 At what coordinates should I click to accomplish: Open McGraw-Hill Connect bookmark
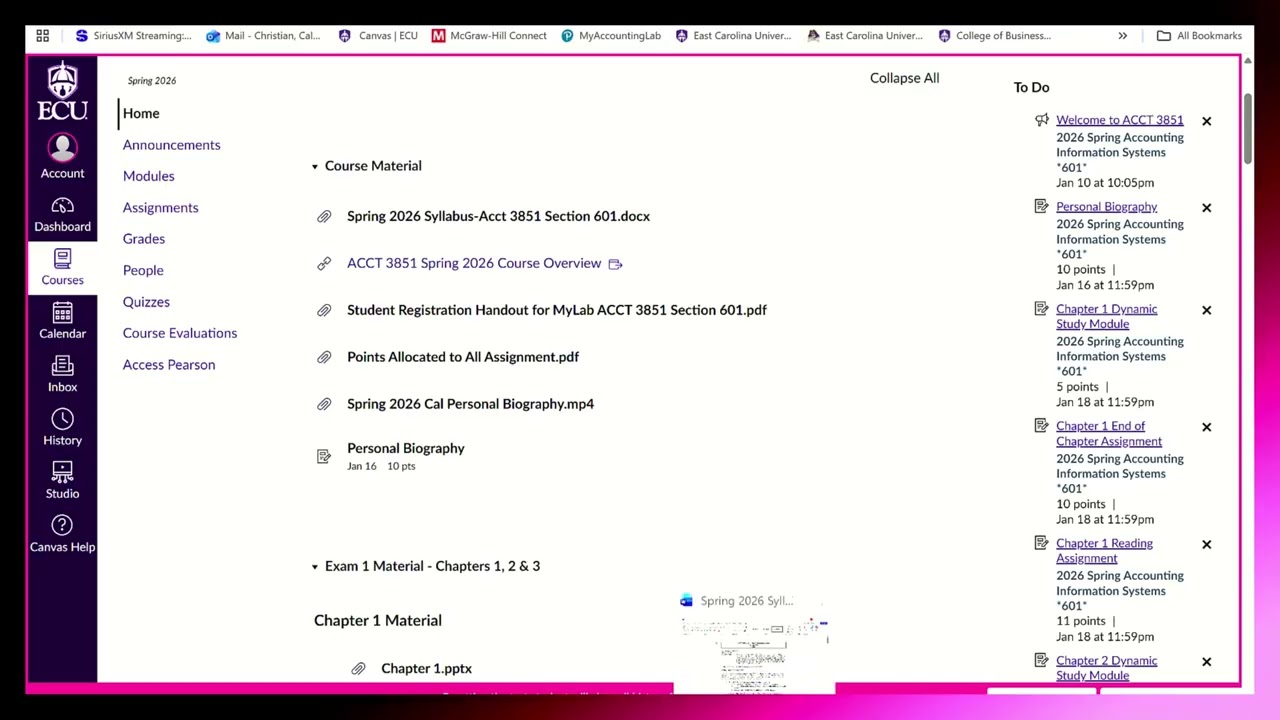(x=489, y=36)
